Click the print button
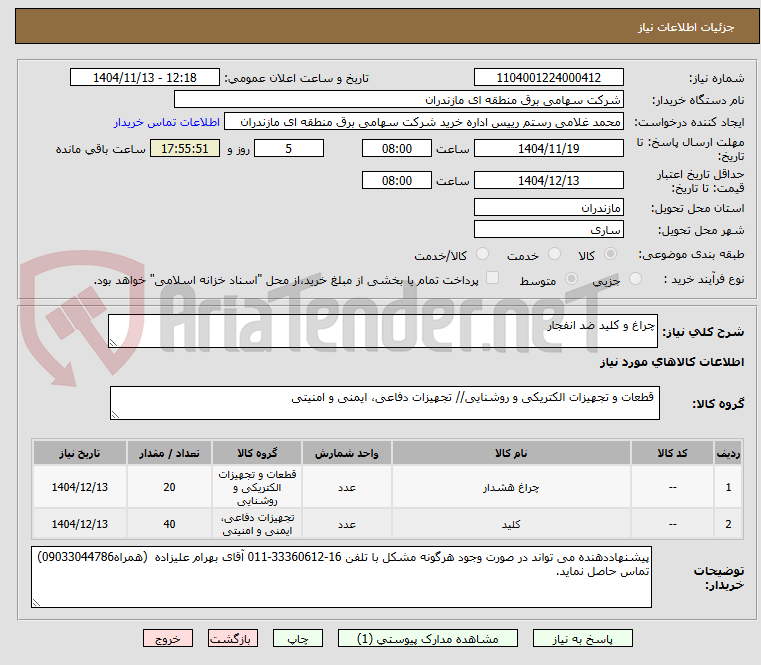761x665 pixels. click(298, 638)
